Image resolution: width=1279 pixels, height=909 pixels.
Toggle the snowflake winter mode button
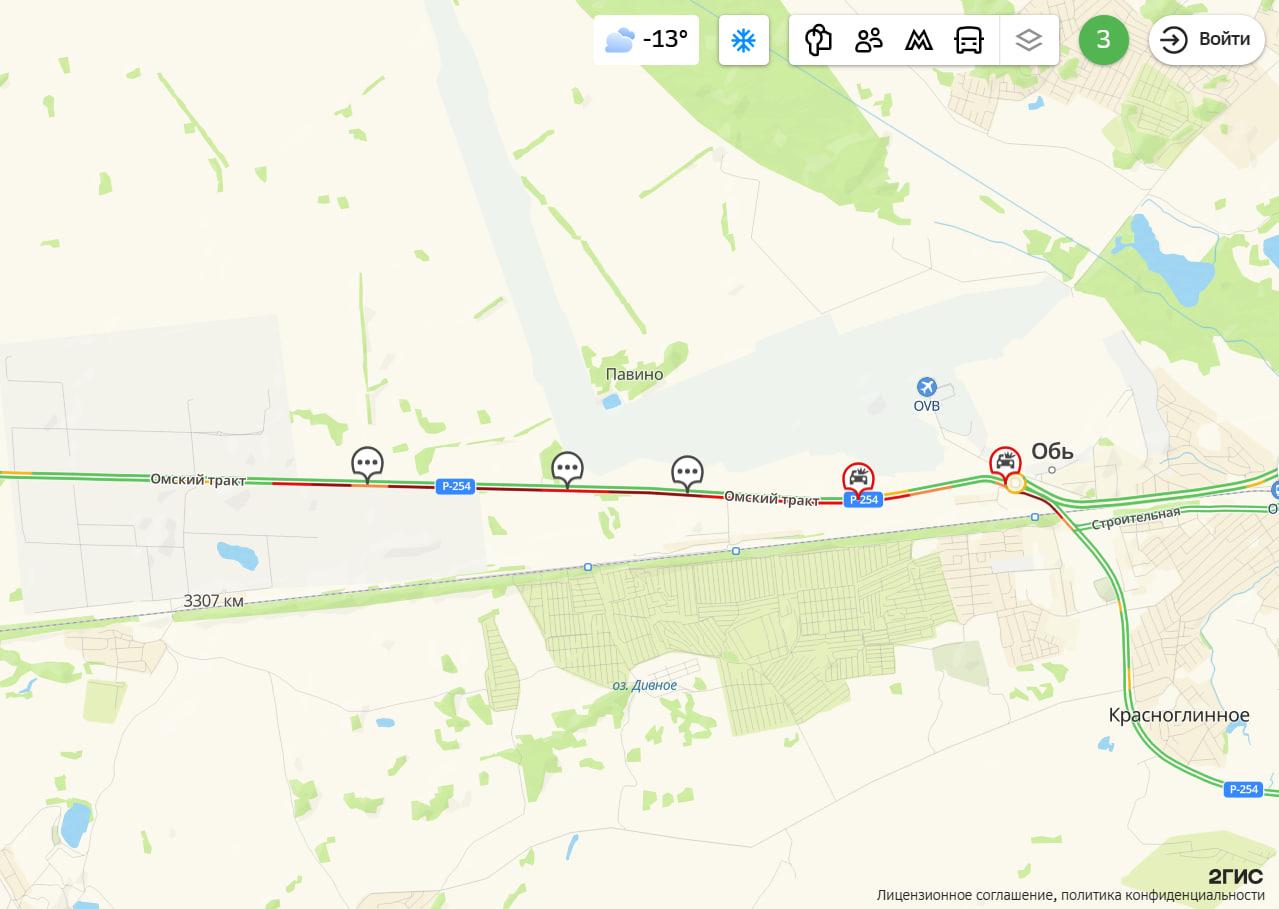point(743,40)
